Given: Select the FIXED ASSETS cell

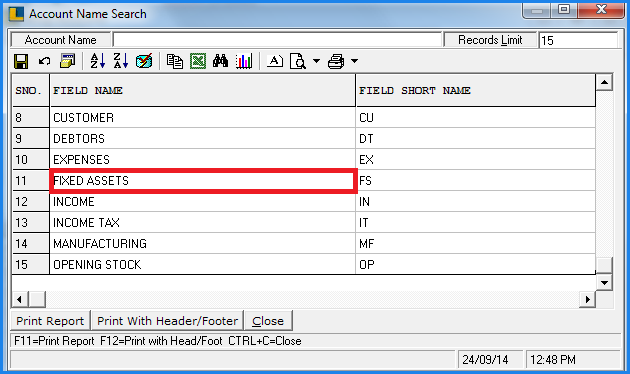Looking at the screenshot, I should [202, 181].
